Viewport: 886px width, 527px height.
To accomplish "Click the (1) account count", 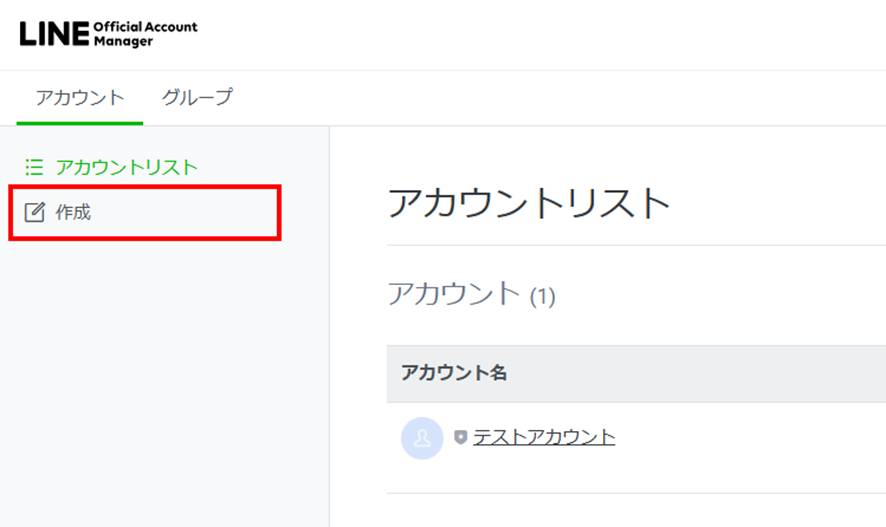I will [542, 297].
